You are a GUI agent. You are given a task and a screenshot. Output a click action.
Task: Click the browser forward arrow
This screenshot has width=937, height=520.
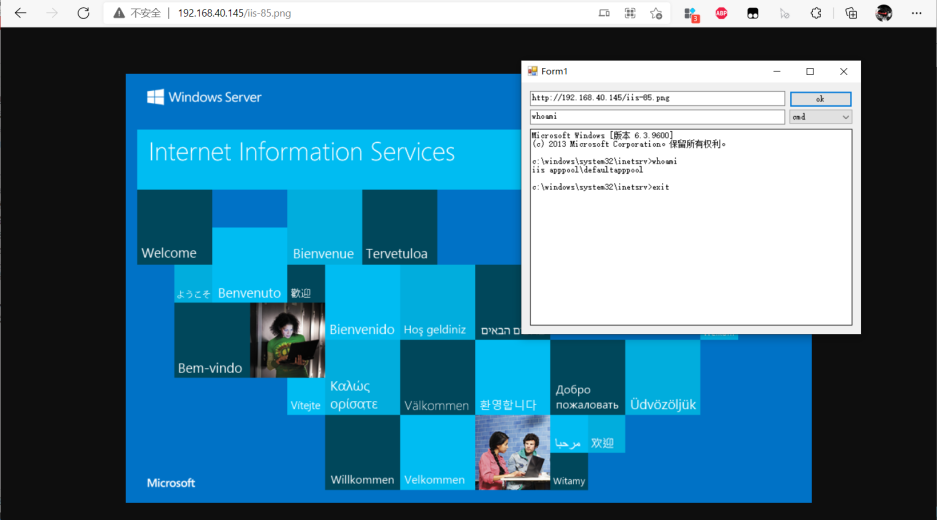(52, 13)
